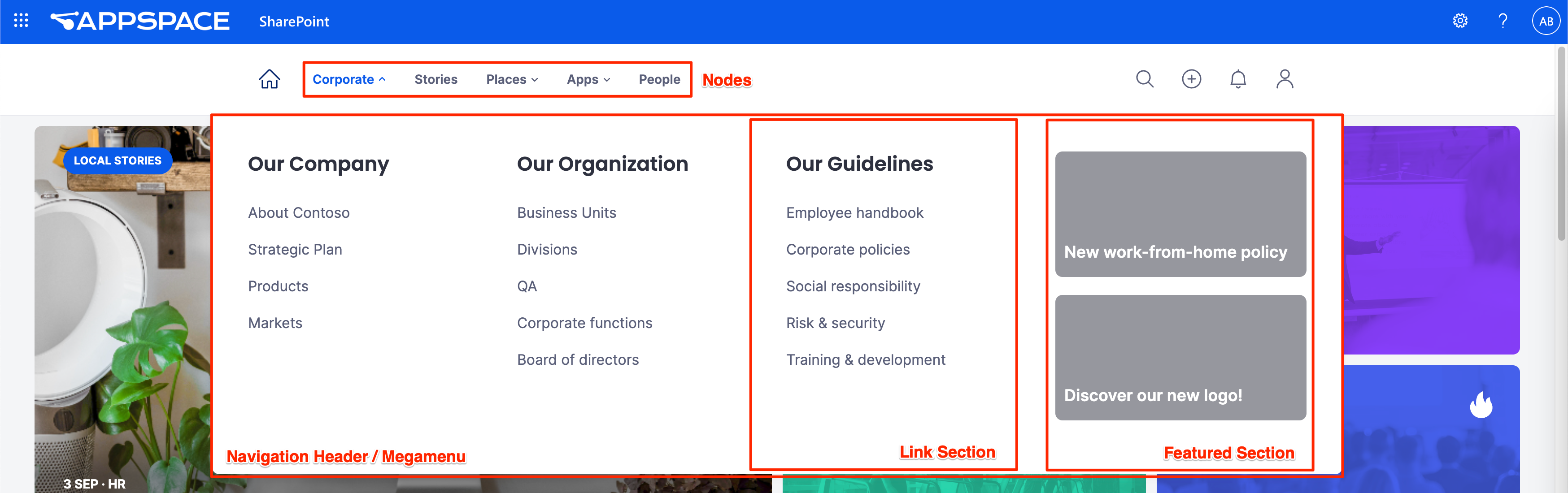This screenshot has height=493, width=1568.
Task: Open the People menu item
Action: [x=659, y=80]
